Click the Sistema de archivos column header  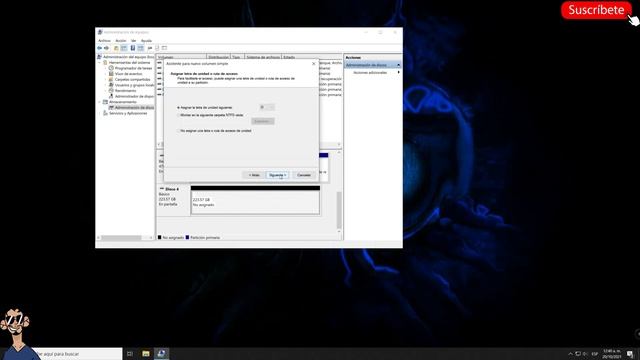(x=263, y=57)
